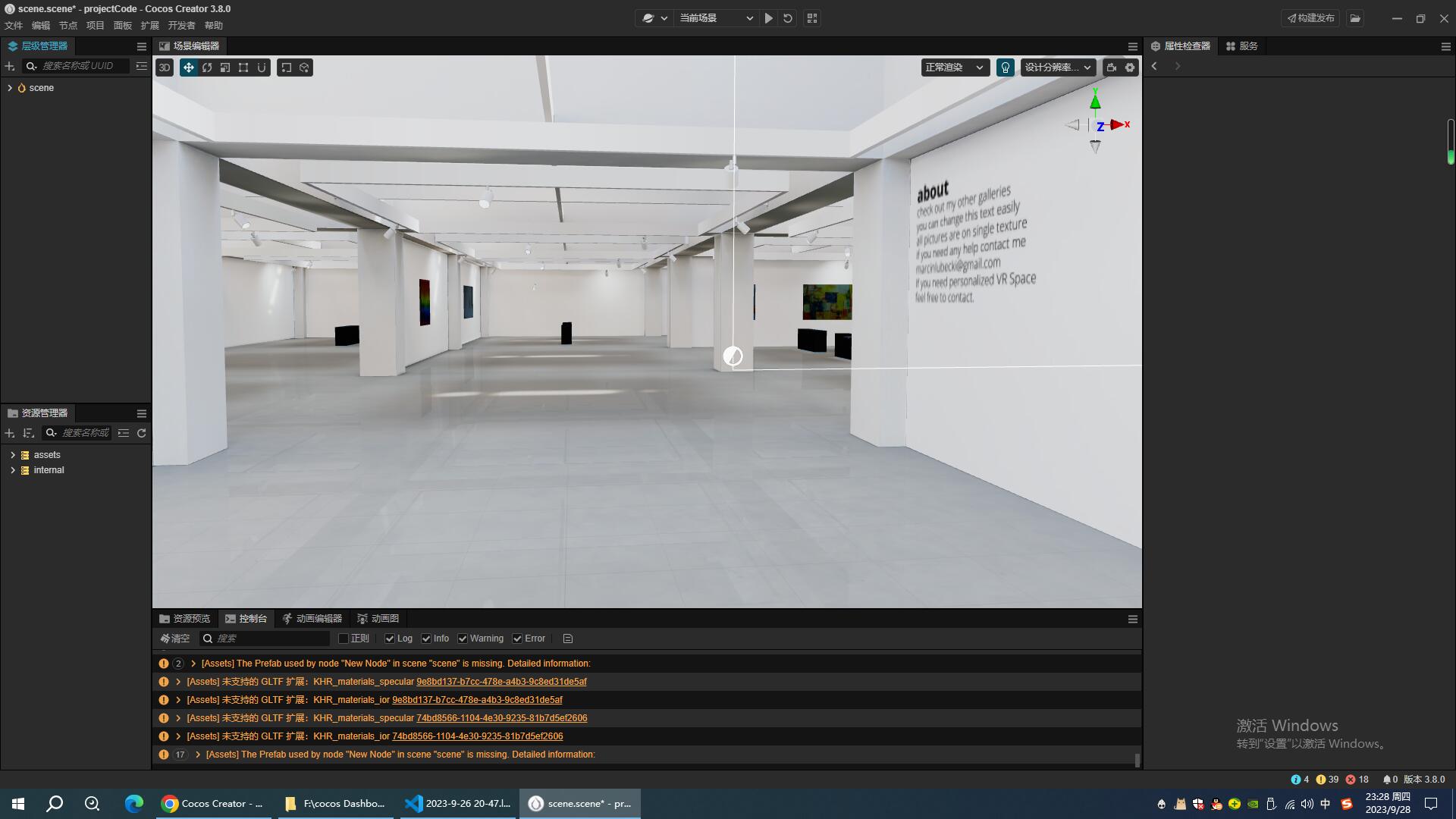The height and width of the screenshot is (819, 1456).
Task: Switch to the 动画编辑器 tab
Action: [x=312, y=619]
